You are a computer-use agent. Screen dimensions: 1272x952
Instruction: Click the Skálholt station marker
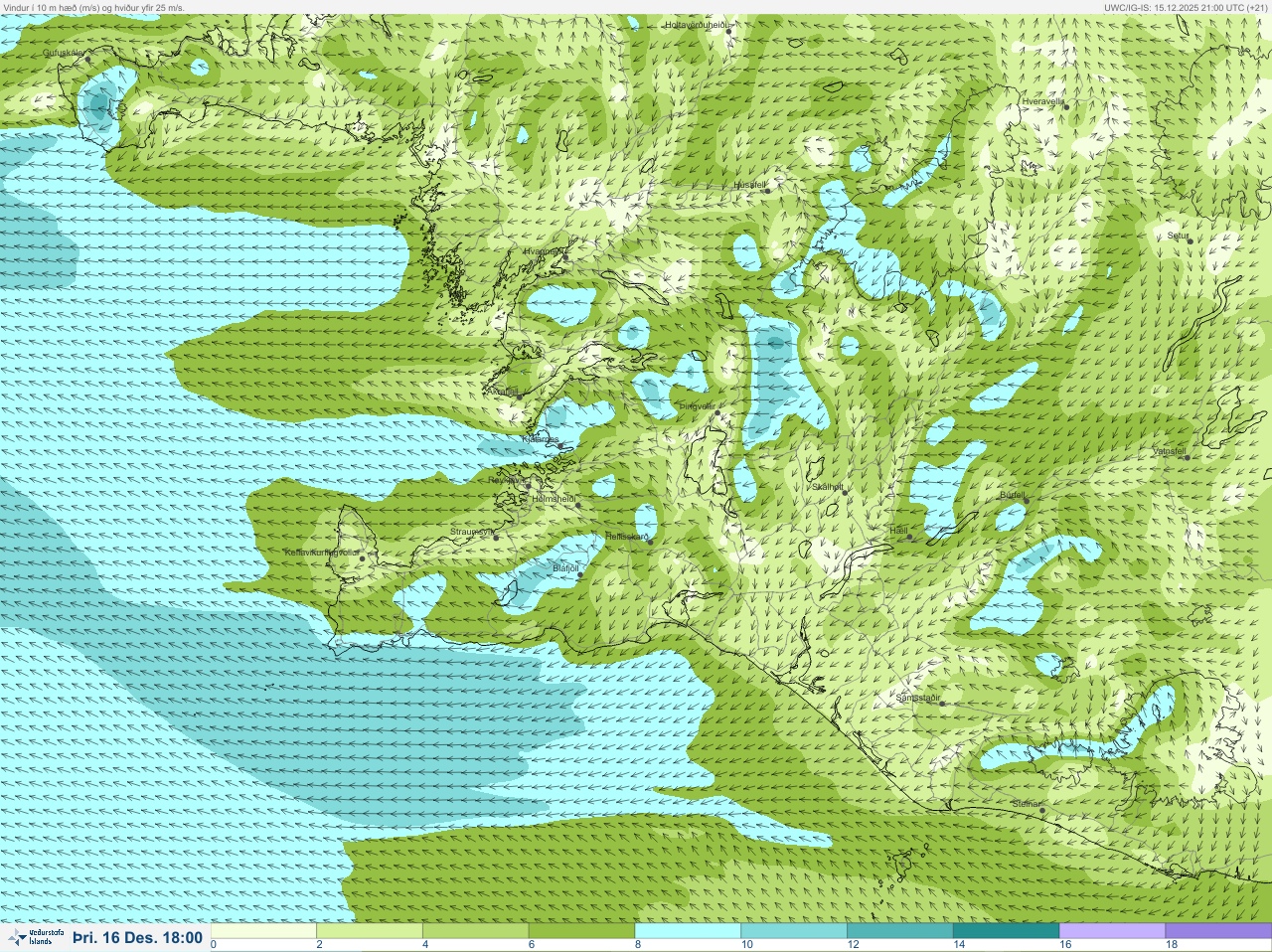click(846, 492)
